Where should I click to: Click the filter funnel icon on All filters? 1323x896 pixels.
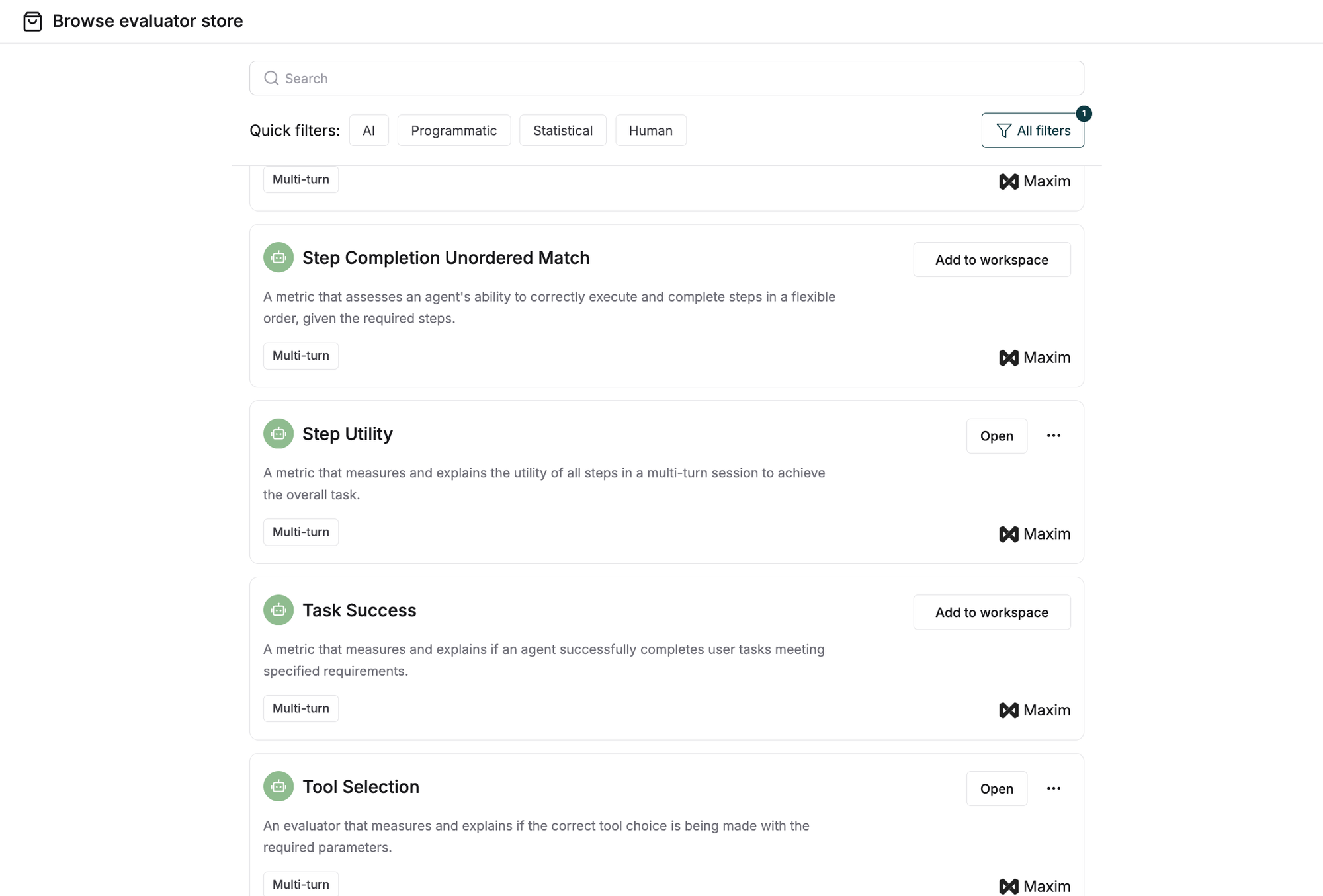click(x=1003, y=130)
